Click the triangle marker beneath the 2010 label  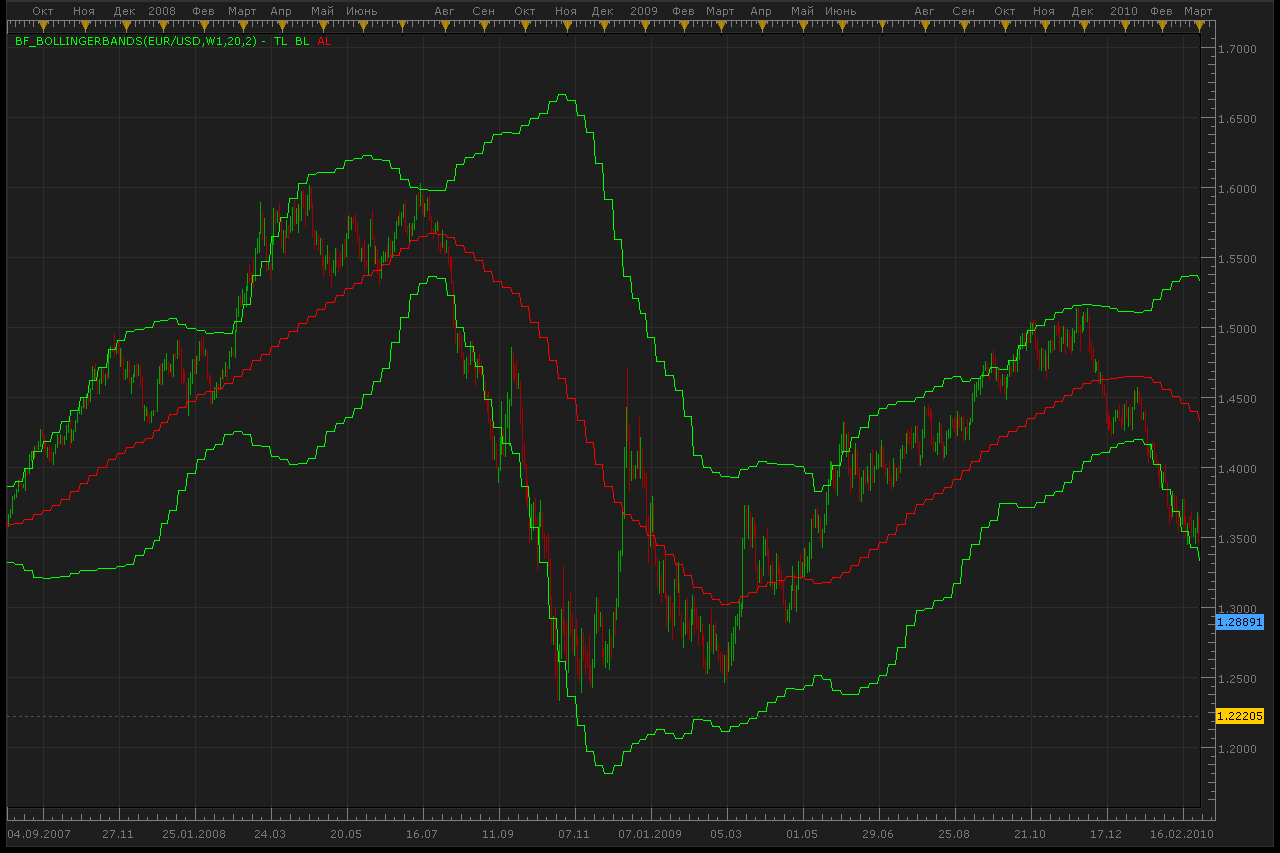click(1124, 28)
